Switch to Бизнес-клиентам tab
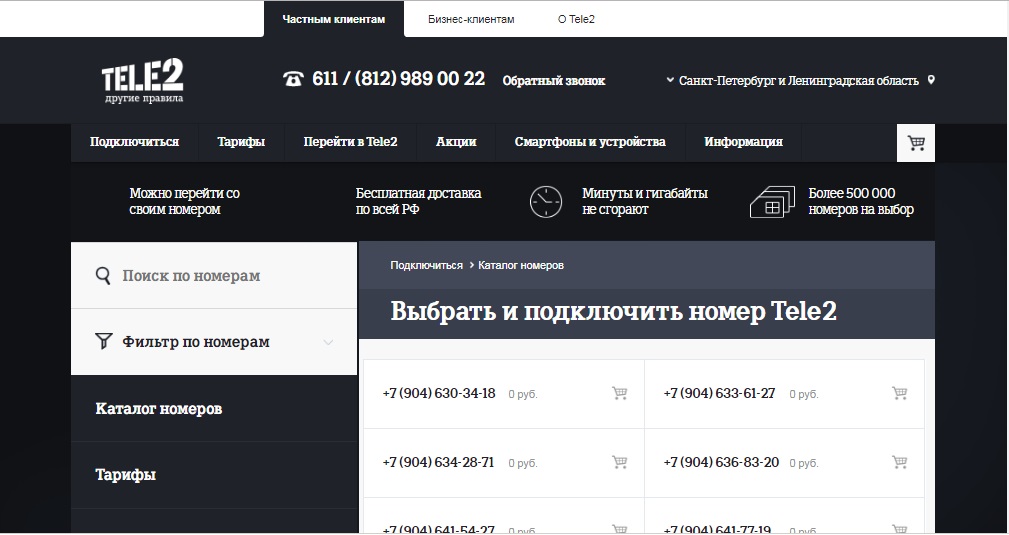This screenshot has height=535, width=1009. pyautogui.click(x=471, y=19)
